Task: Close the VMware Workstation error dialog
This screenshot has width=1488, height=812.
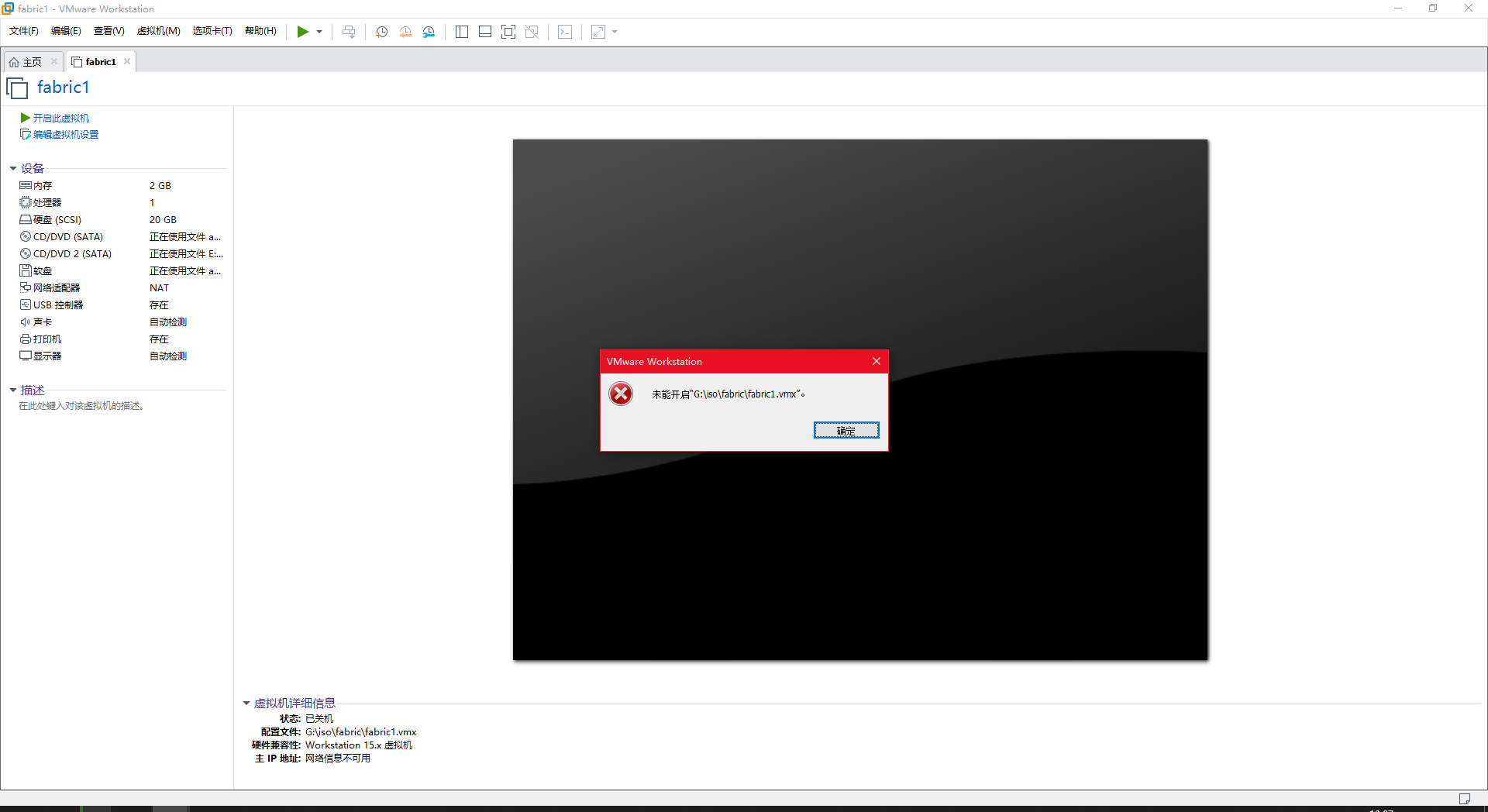Action: (x=877, y=361)
